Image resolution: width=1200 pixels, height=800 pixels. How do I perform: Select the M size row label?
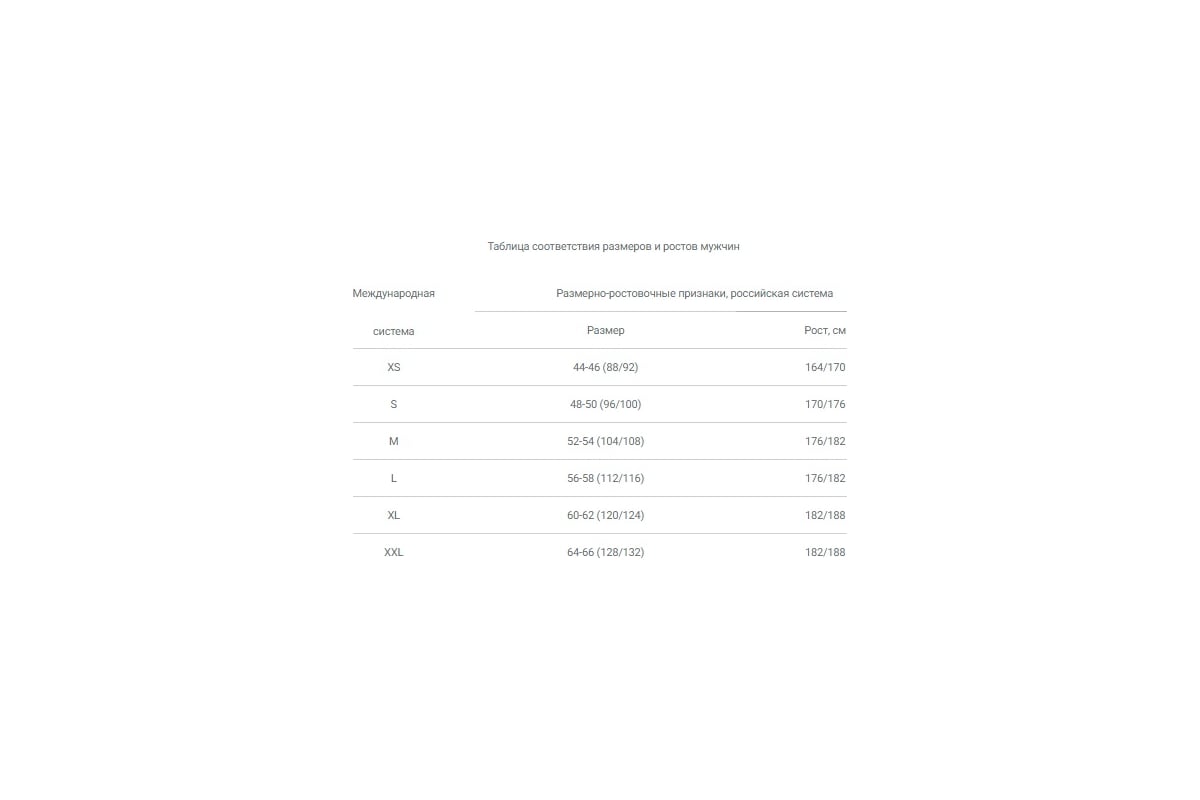tap(393, 442)
